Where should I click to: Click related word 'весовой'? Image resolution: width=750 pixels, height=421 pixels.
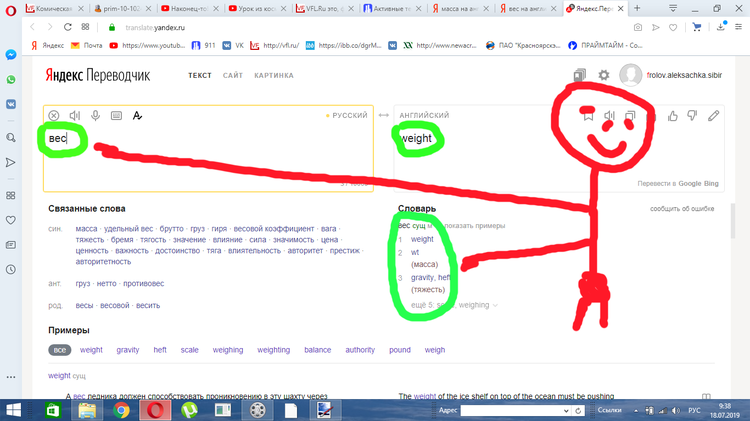click(x=115, y=305)
